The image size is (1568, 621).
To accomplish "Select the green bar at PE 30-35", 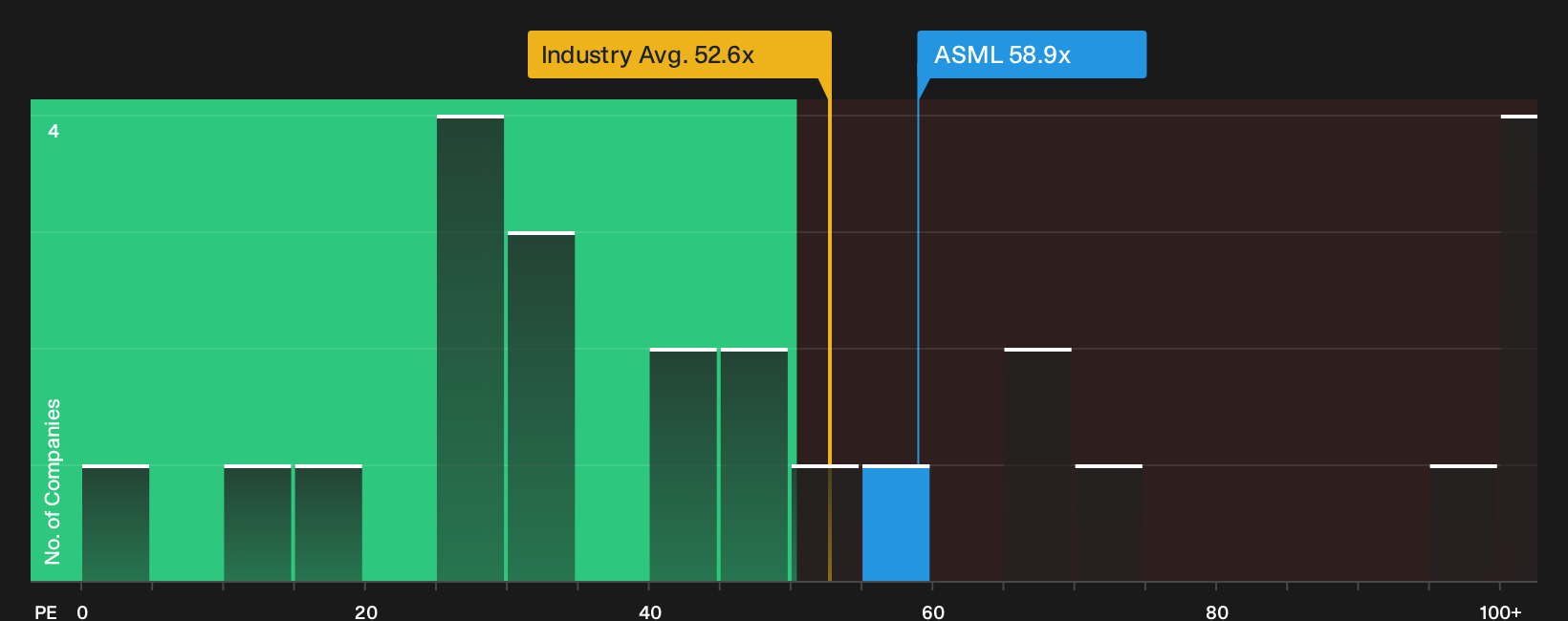I will (541, 407).
